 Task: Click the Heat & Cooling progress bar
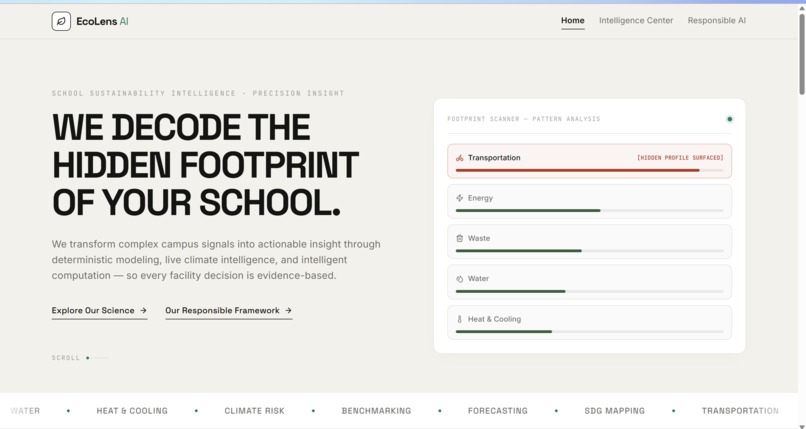point(504,331)
